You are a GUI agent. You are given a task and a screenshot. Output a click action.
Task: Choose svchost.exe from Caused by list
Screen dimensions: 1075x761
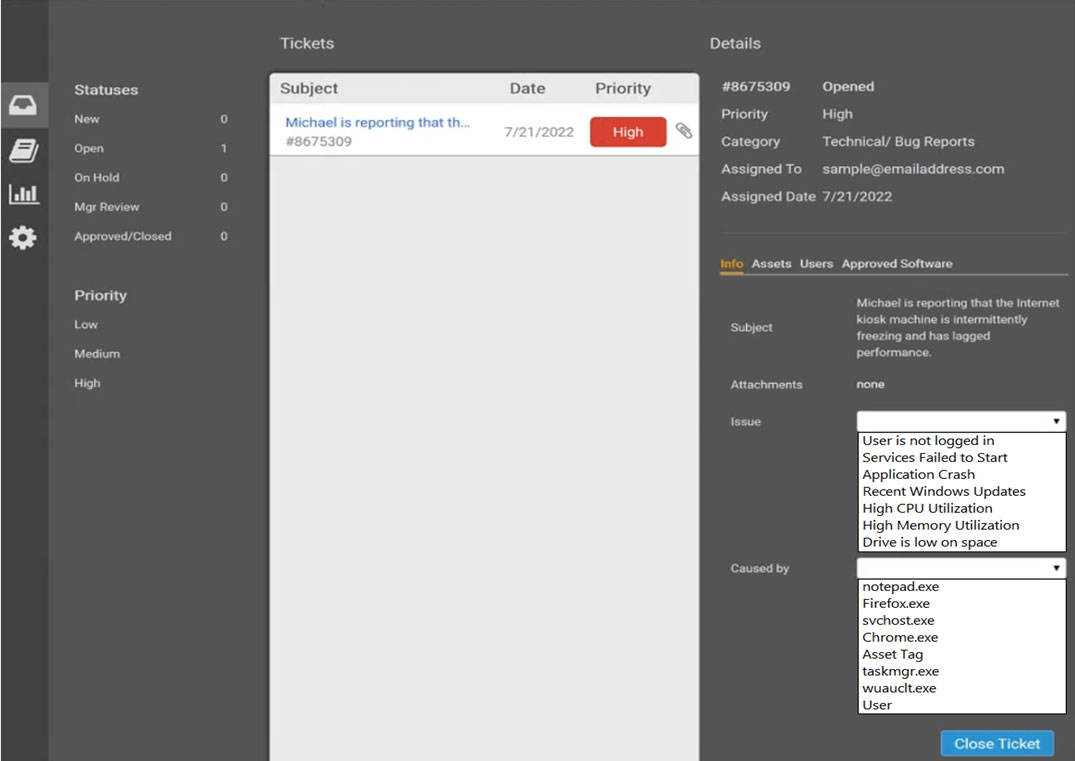point(898,620)
